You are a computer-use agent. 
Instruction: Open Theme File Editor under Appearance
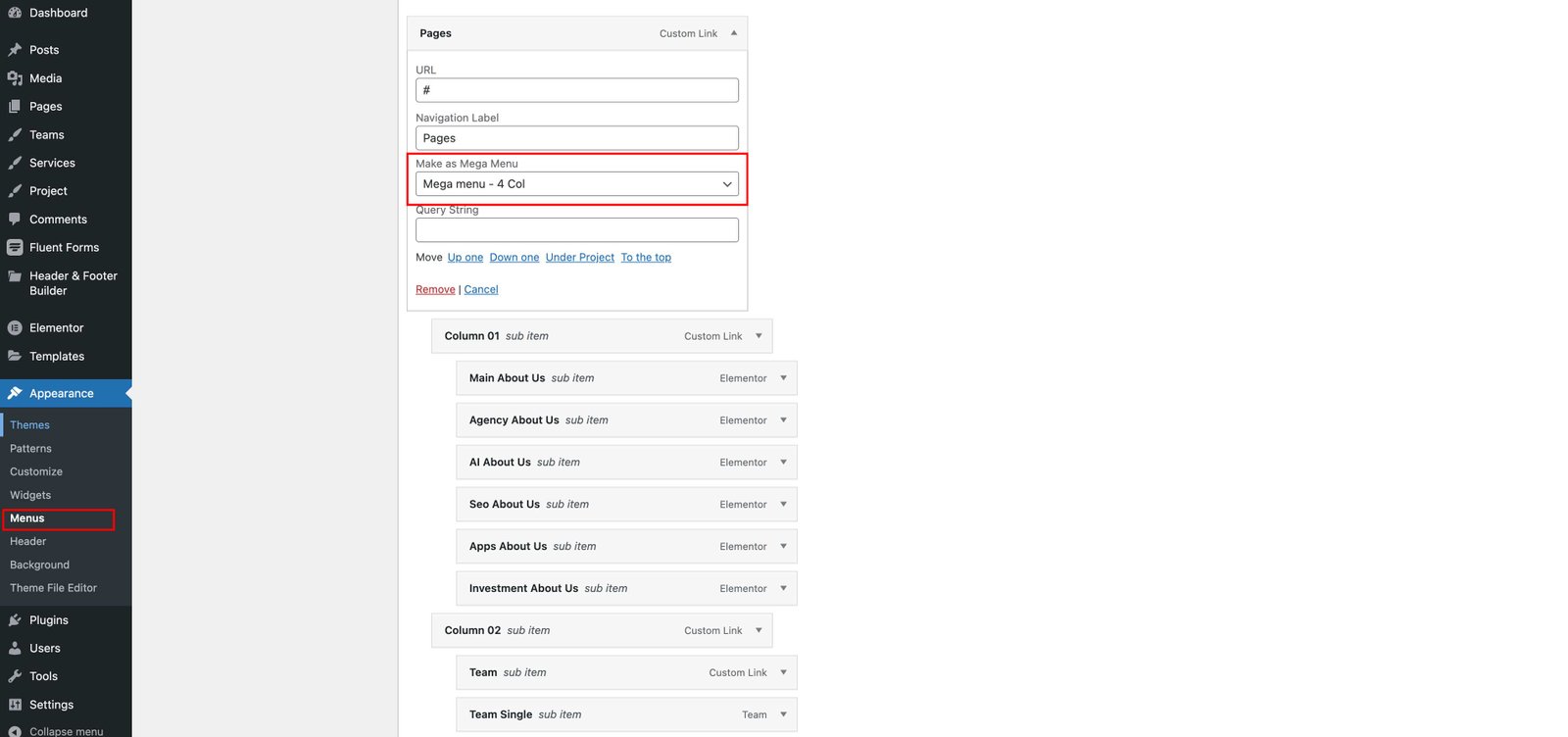tap(53, 588)
